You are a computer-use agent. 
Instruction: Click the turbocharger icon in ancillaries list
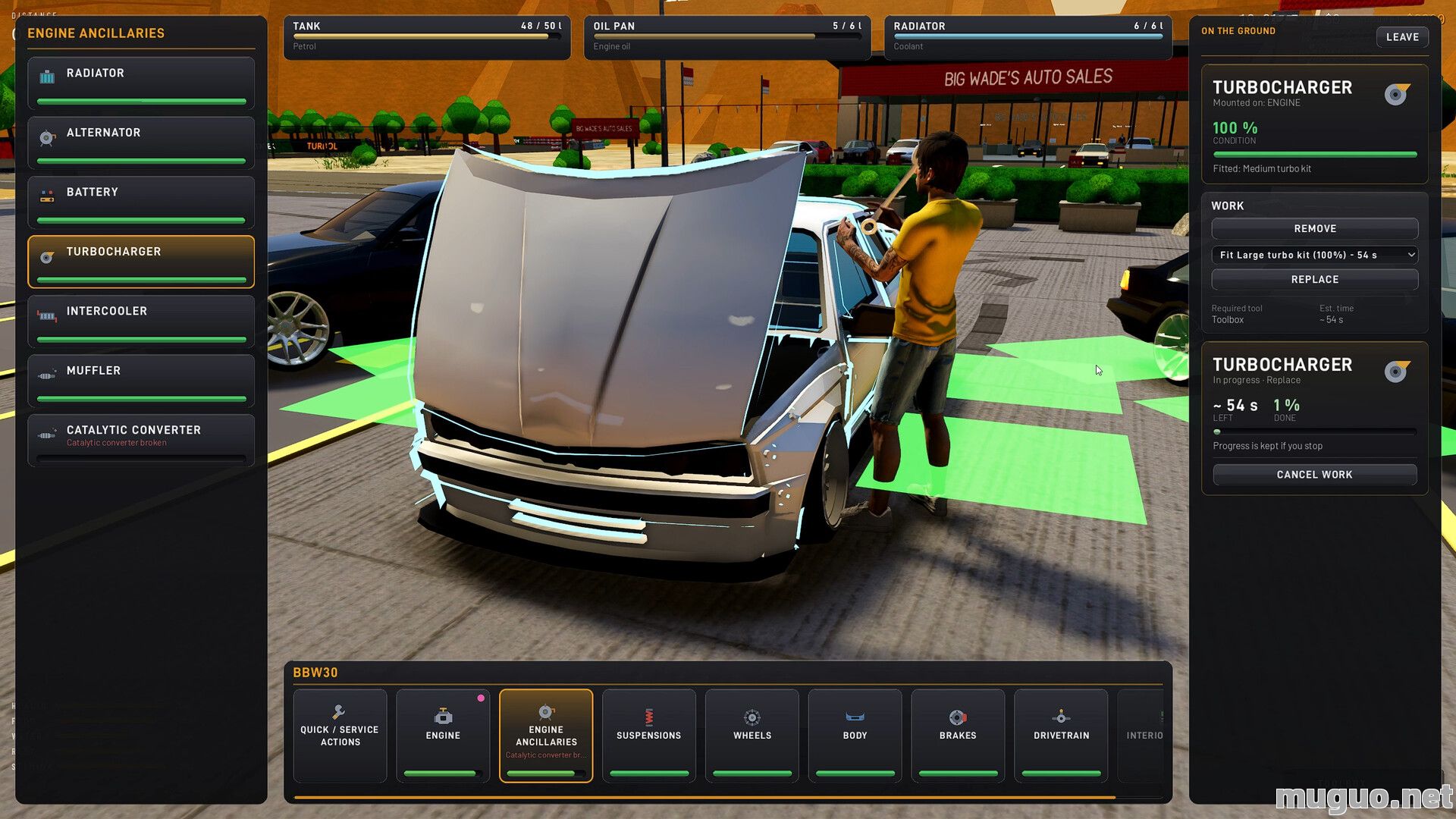(47, 257)
